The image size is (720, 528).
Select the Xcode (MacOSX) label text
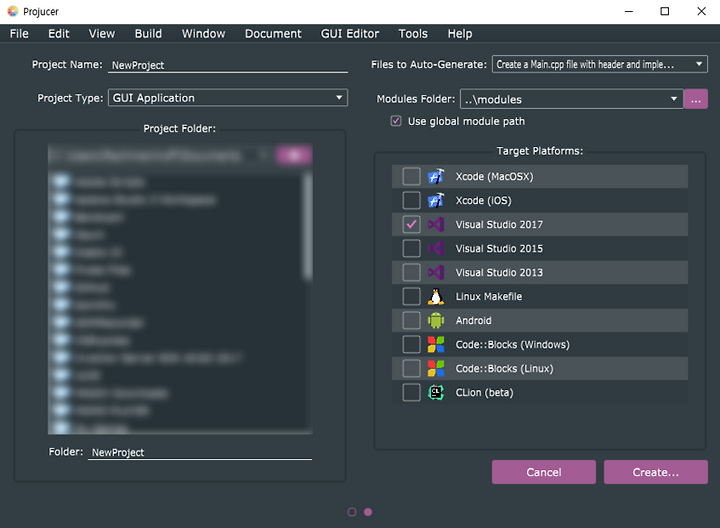tap(495, 176)
